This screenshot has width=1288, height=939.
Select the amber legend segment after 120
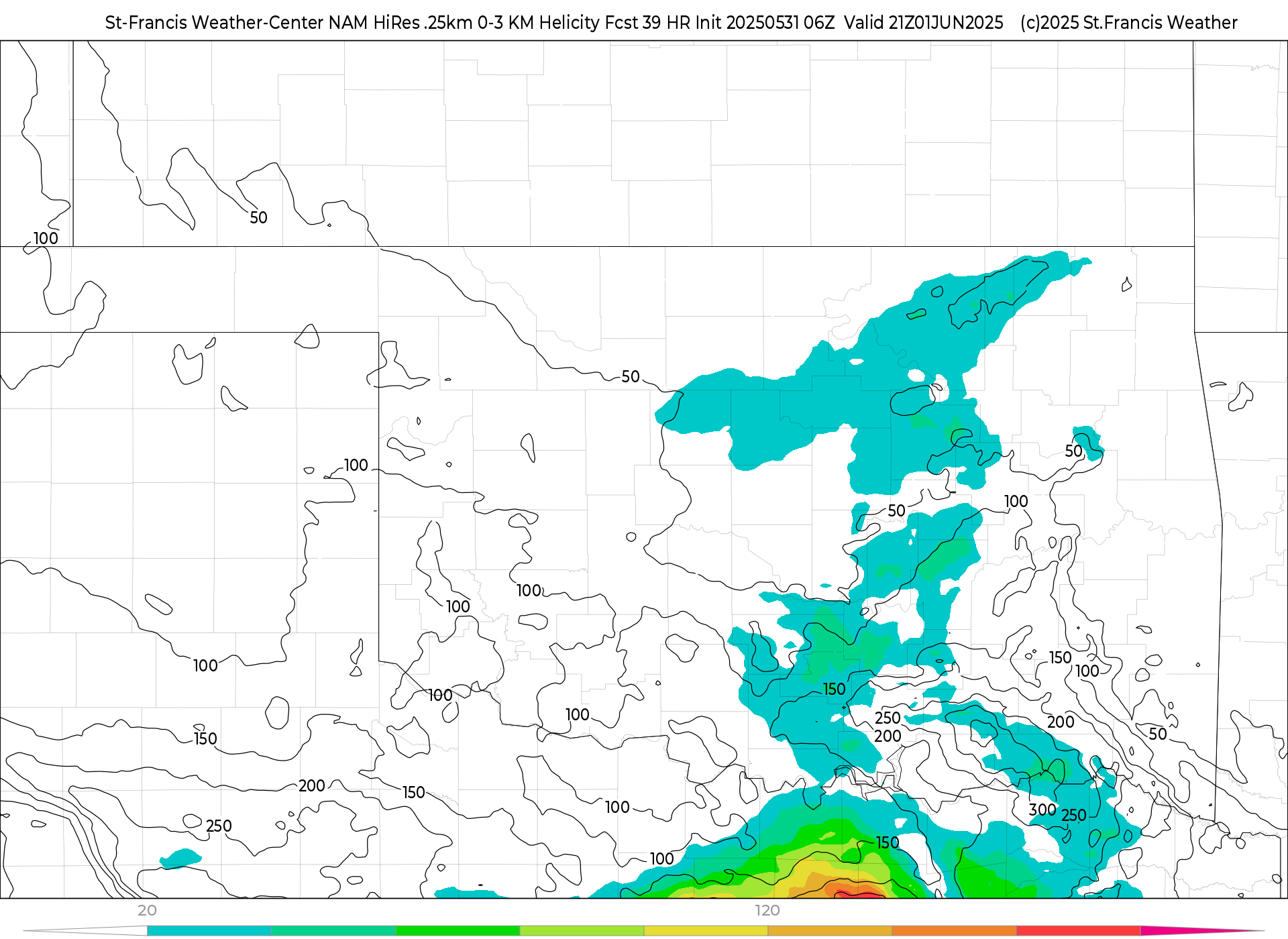(830, 931)
